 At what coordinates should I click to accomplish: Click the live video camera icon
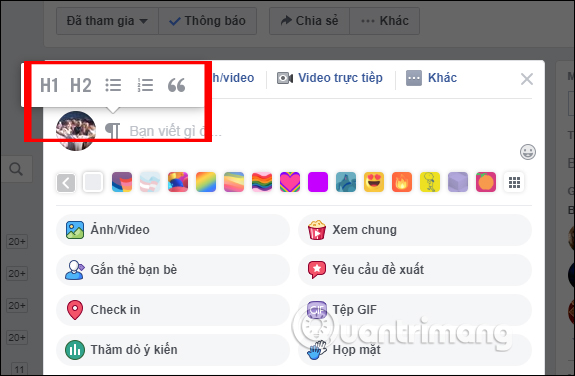(285, 78)
